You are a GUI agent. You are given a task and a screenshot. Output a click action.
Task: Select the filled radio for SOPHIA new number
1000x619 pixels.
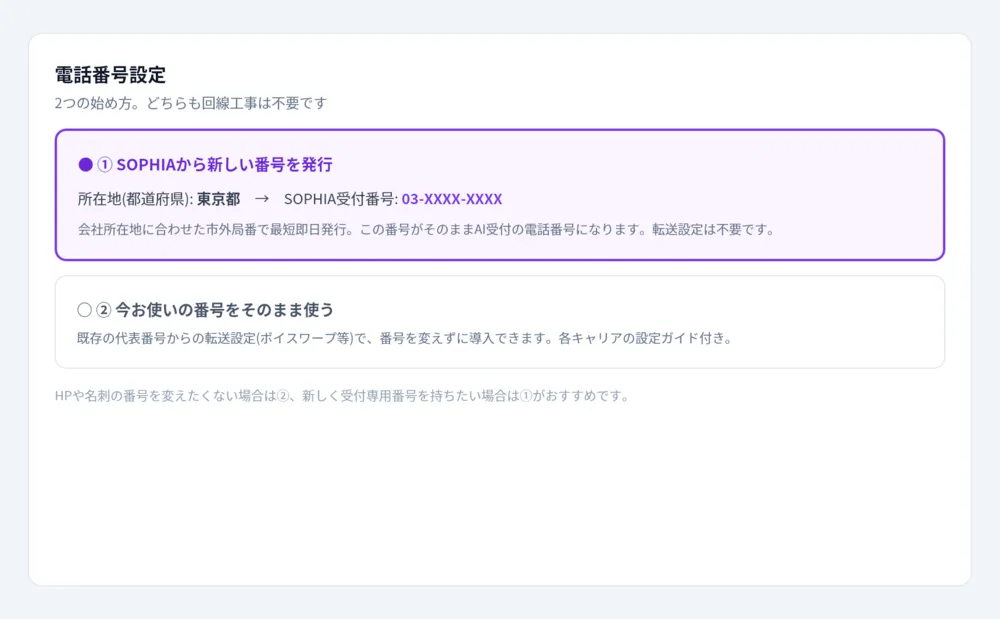coord(85,164)
